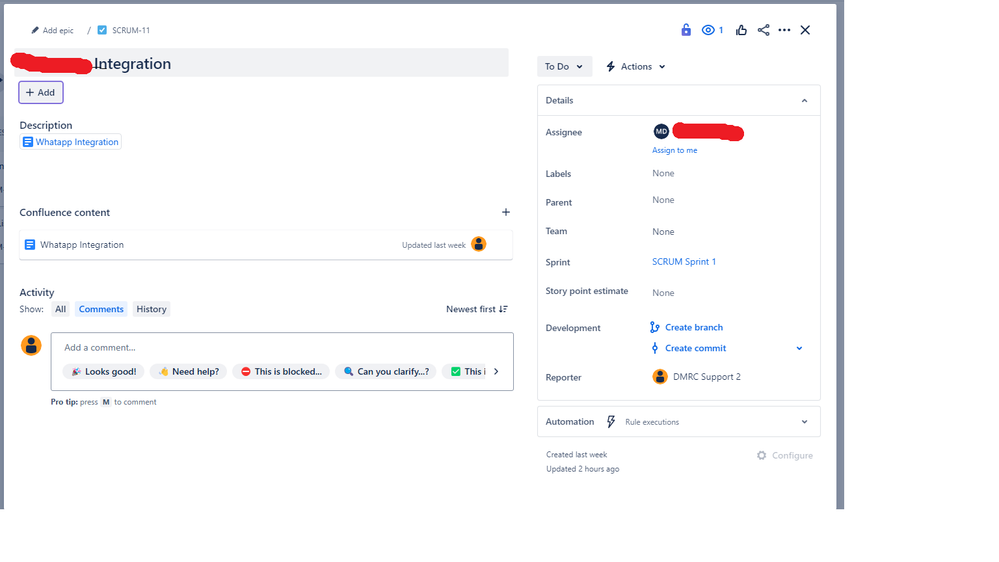
Task: Click the Create branch link
Action: point(694,328)
